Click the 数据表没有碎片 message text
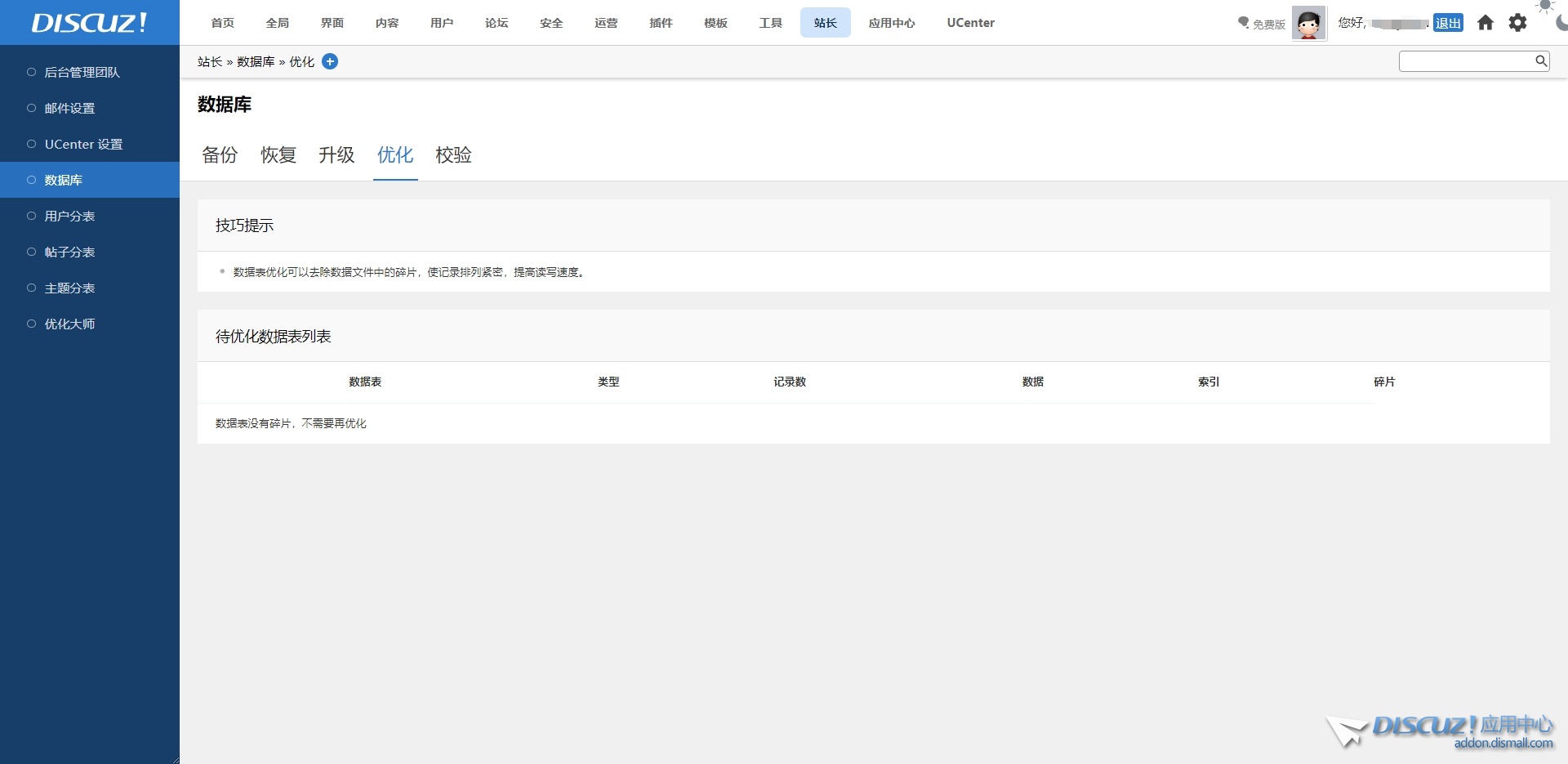Screen dimensions: 1568x764 [x=291, y=423]
